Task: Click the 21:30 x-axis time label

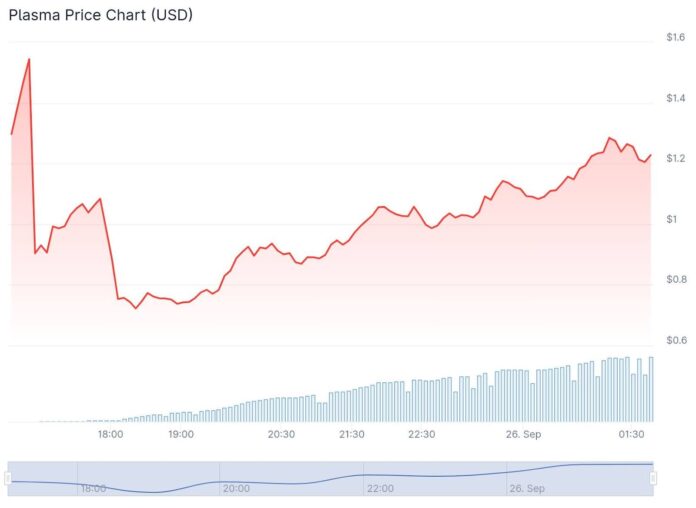Action: point(351,434)
